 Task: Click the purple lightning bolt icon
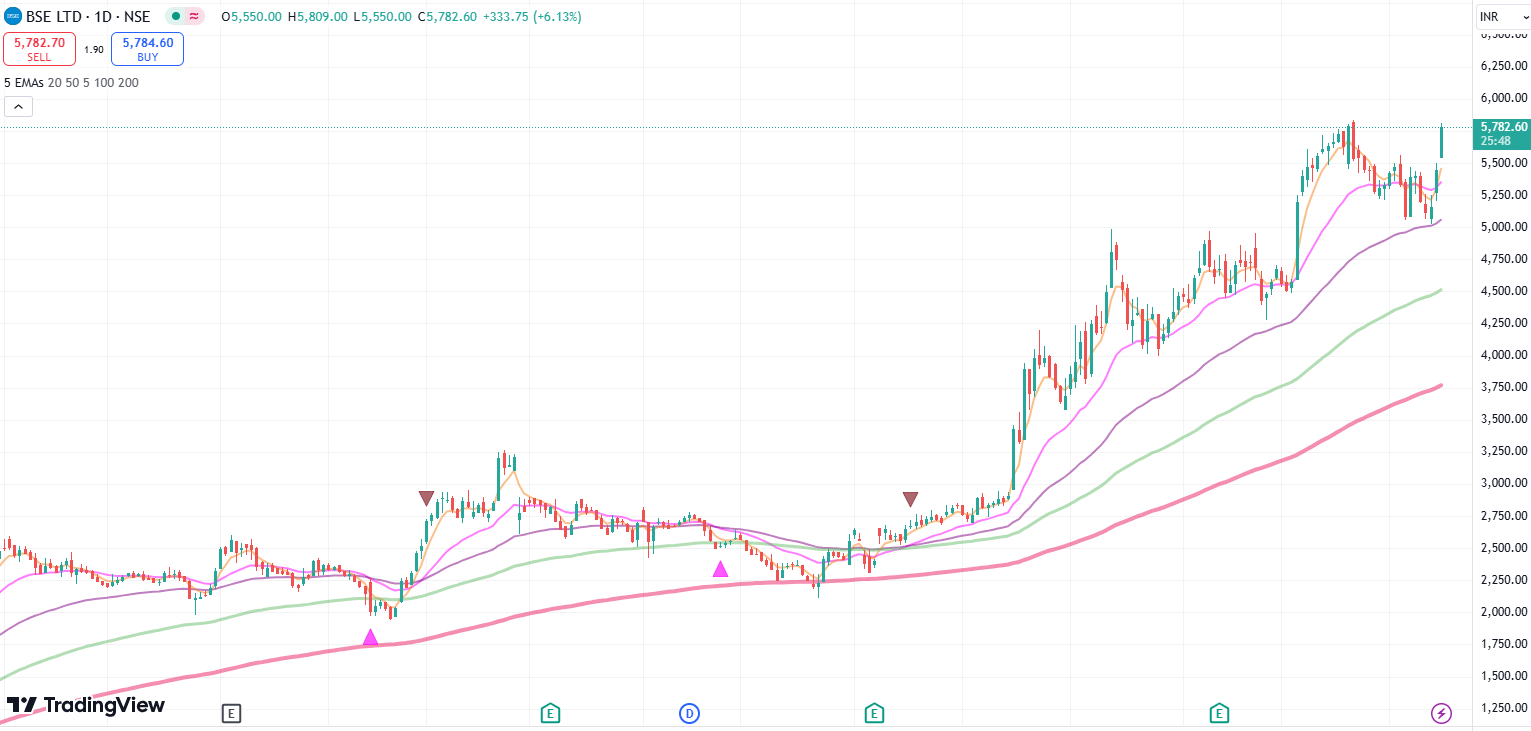pyautogui.click(x=1441, y=713)
